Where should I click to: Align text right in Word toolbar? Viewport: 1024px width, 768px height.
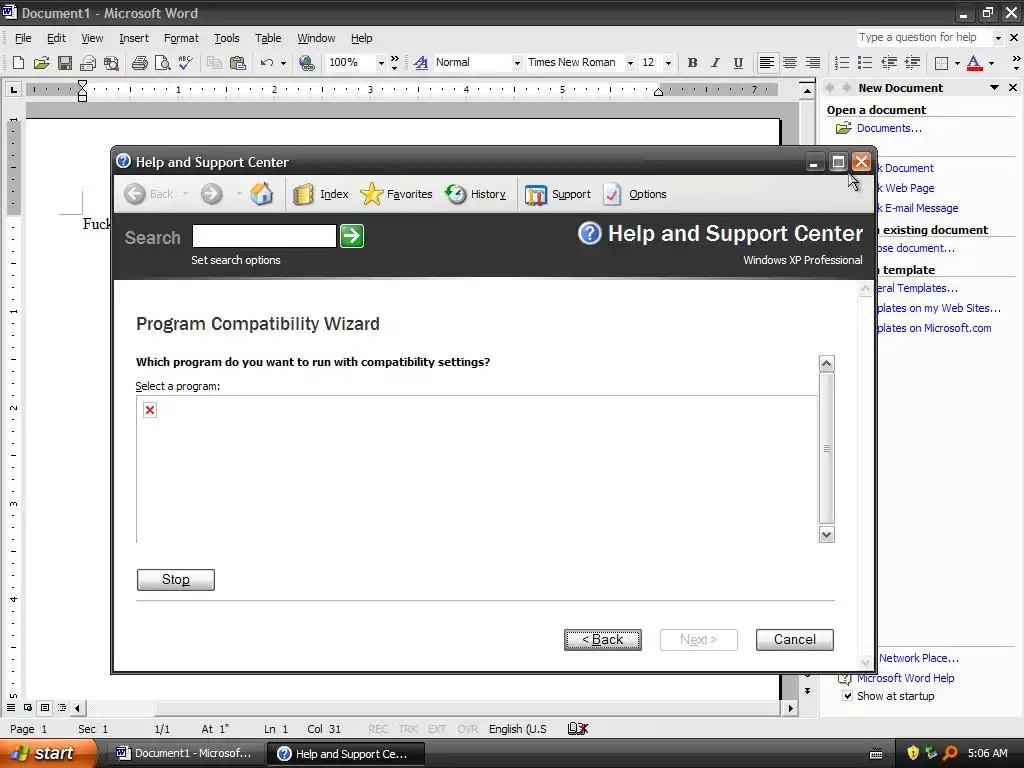812,63
